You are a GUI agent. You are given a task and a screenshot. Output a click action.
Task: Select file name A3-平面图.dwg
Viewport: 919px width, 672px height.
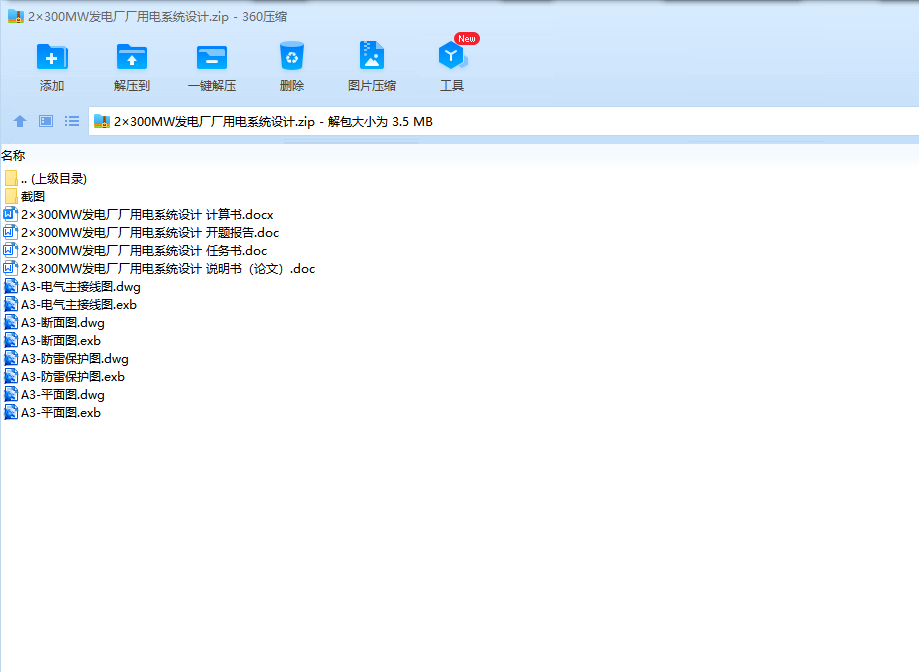point(63,395)
